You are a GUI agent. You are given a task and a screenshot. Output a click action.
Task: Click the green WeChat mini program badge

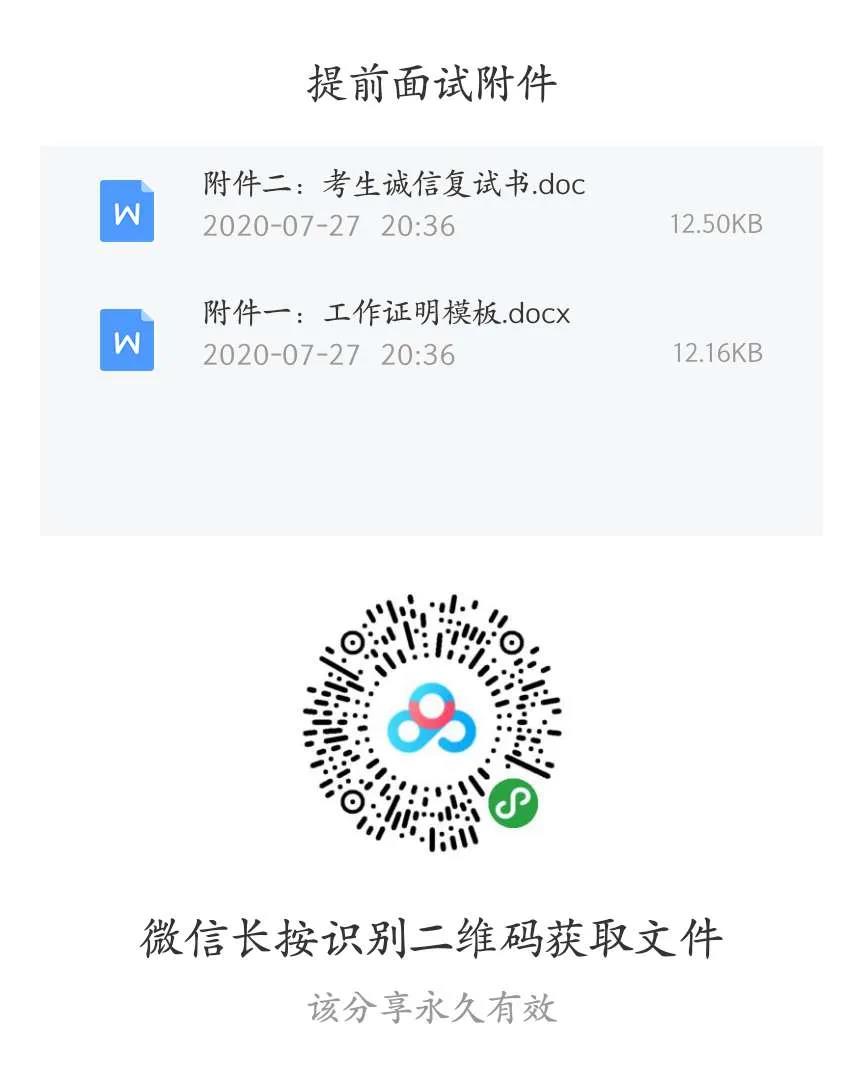[513, 803]
